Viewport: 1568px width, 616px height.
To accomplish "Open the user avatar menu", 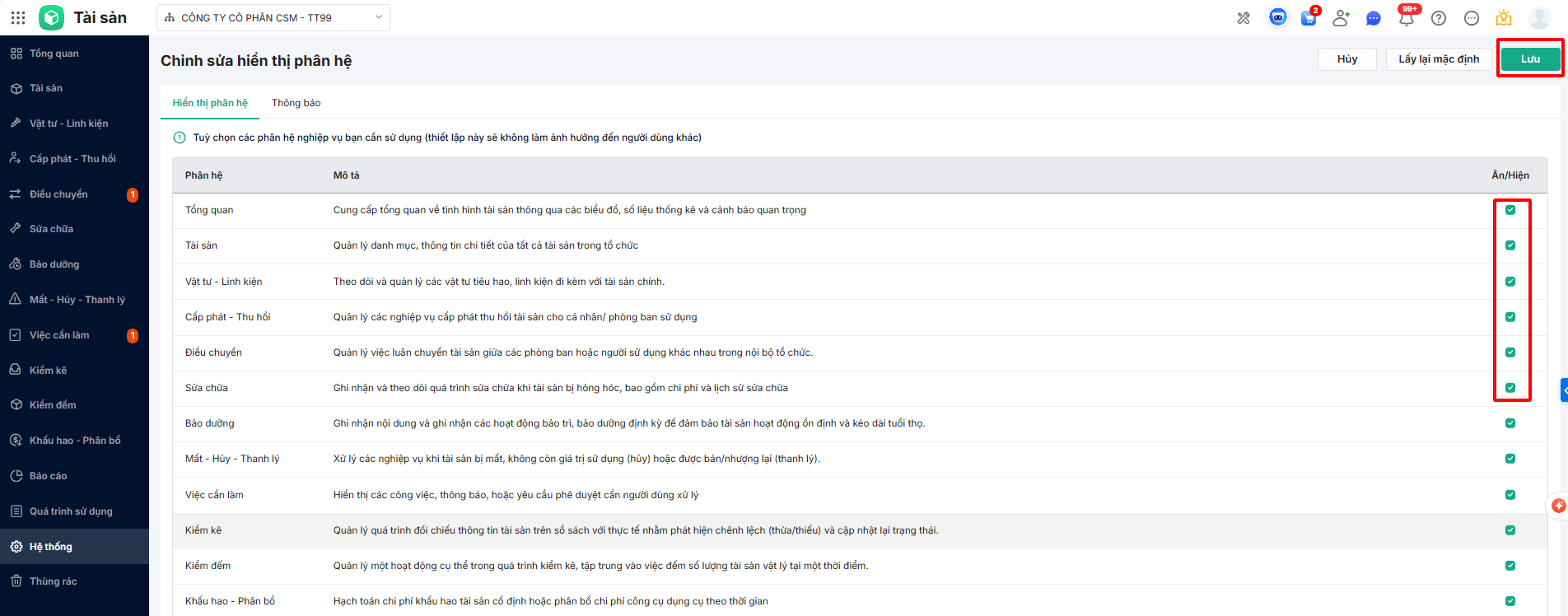I will 1539,18.
